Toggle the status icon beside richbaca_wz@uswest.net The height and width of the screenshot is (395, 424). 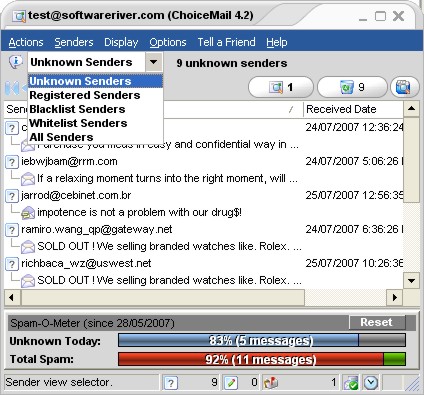point(12,264)
